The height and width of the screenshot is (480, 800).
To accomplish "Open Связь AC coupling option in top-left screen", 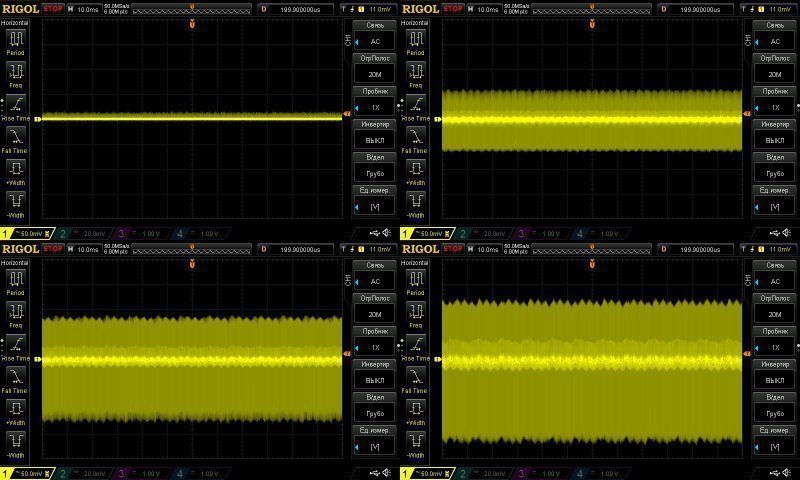I will [x=375, y=35].
